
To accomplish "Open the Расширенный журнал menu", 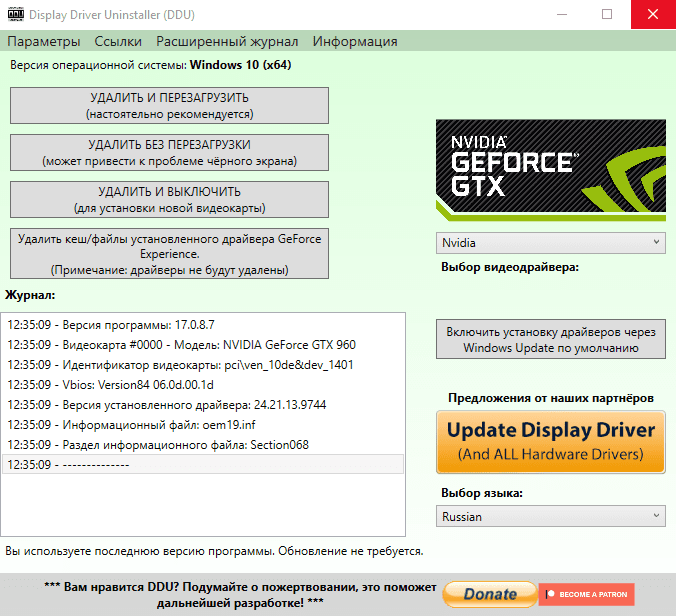I will [x=227, y=41].
